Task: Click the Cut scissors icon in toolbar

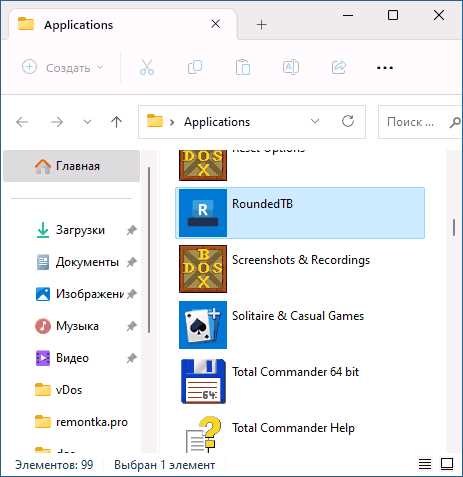Action: click(x=146, y=67)
